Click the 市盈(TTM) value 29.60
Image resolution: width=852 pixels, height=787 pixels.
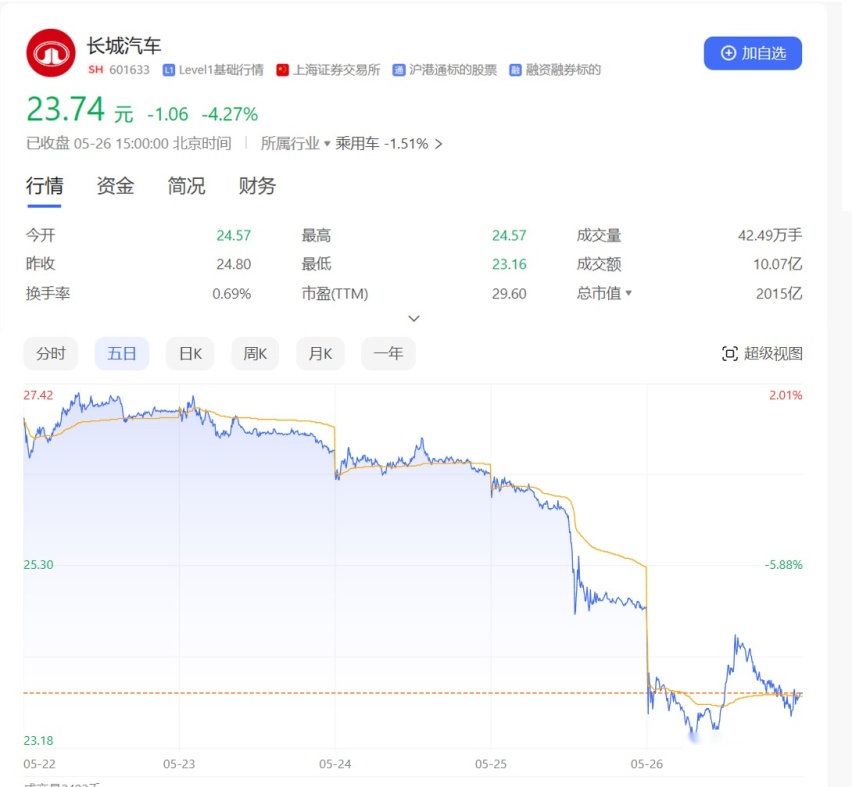point(509,293)
